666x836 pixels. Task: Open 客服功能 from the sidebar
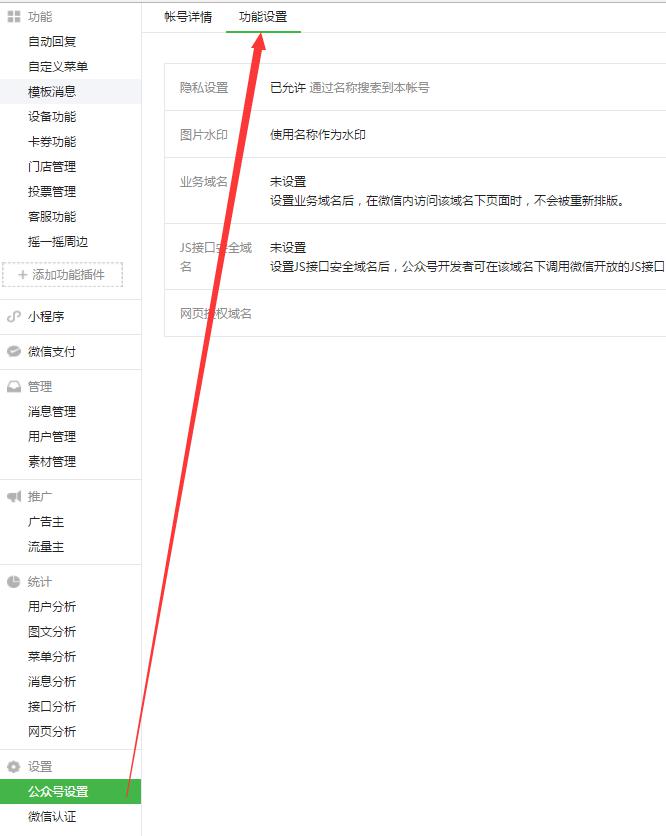(x=52, y=217)
